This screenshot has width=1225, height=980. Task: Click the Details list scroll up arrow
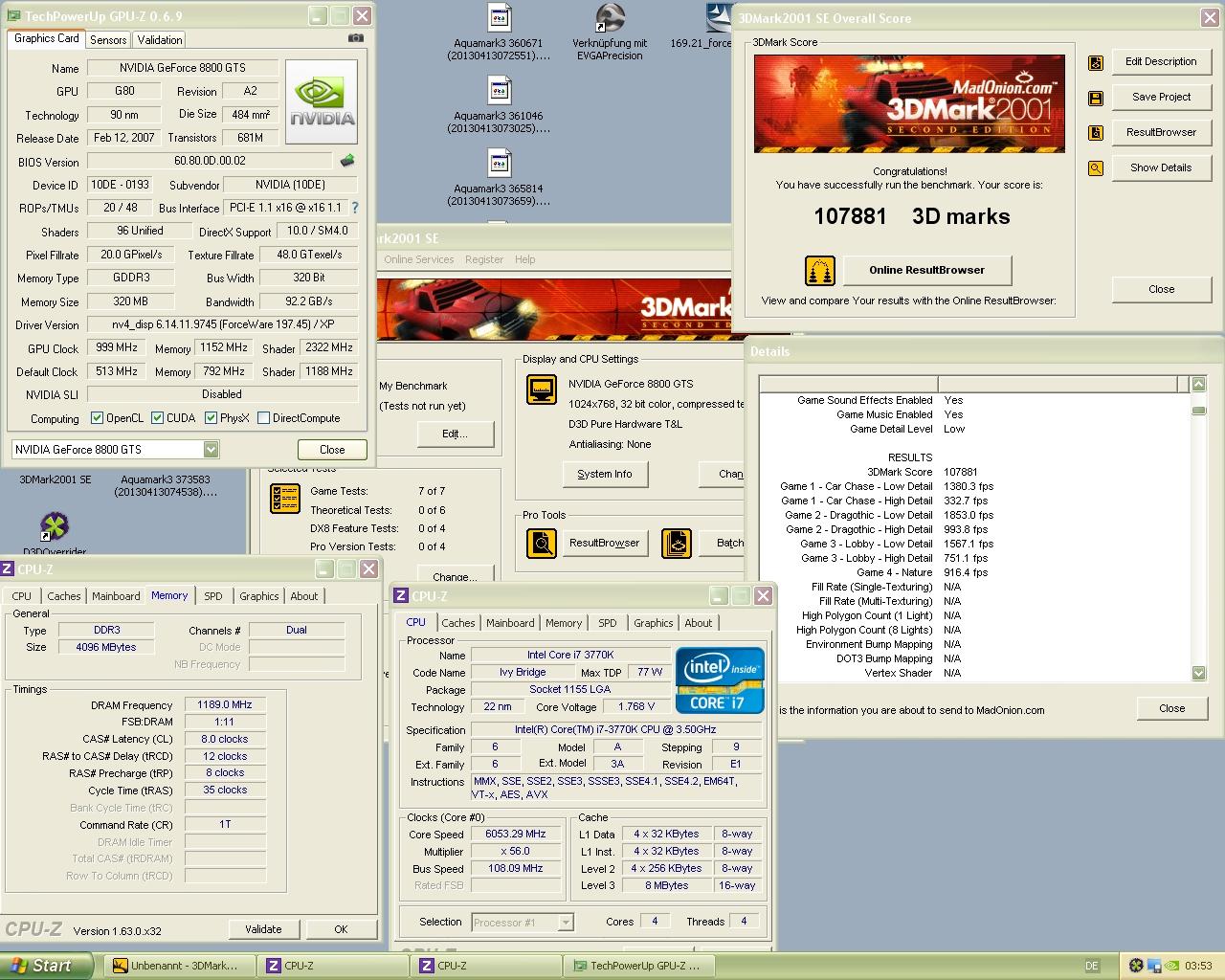(x=1198, y=385)
